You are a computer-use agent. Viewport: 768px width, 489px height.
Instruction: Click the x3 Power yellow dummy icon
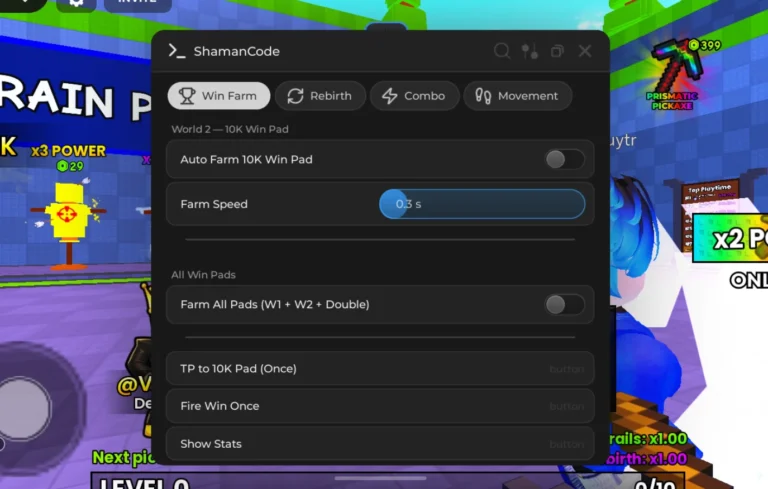point(69,223)
